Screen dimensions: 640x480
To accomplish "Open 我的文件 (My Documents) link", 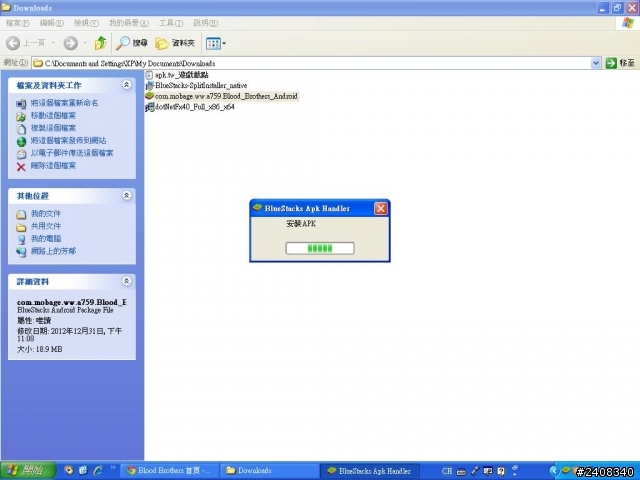I will click(46, 213).
